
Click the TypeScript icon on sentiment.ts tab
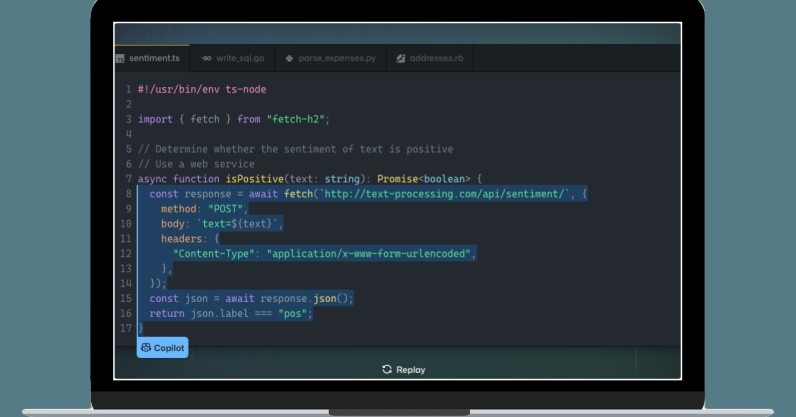121,59
